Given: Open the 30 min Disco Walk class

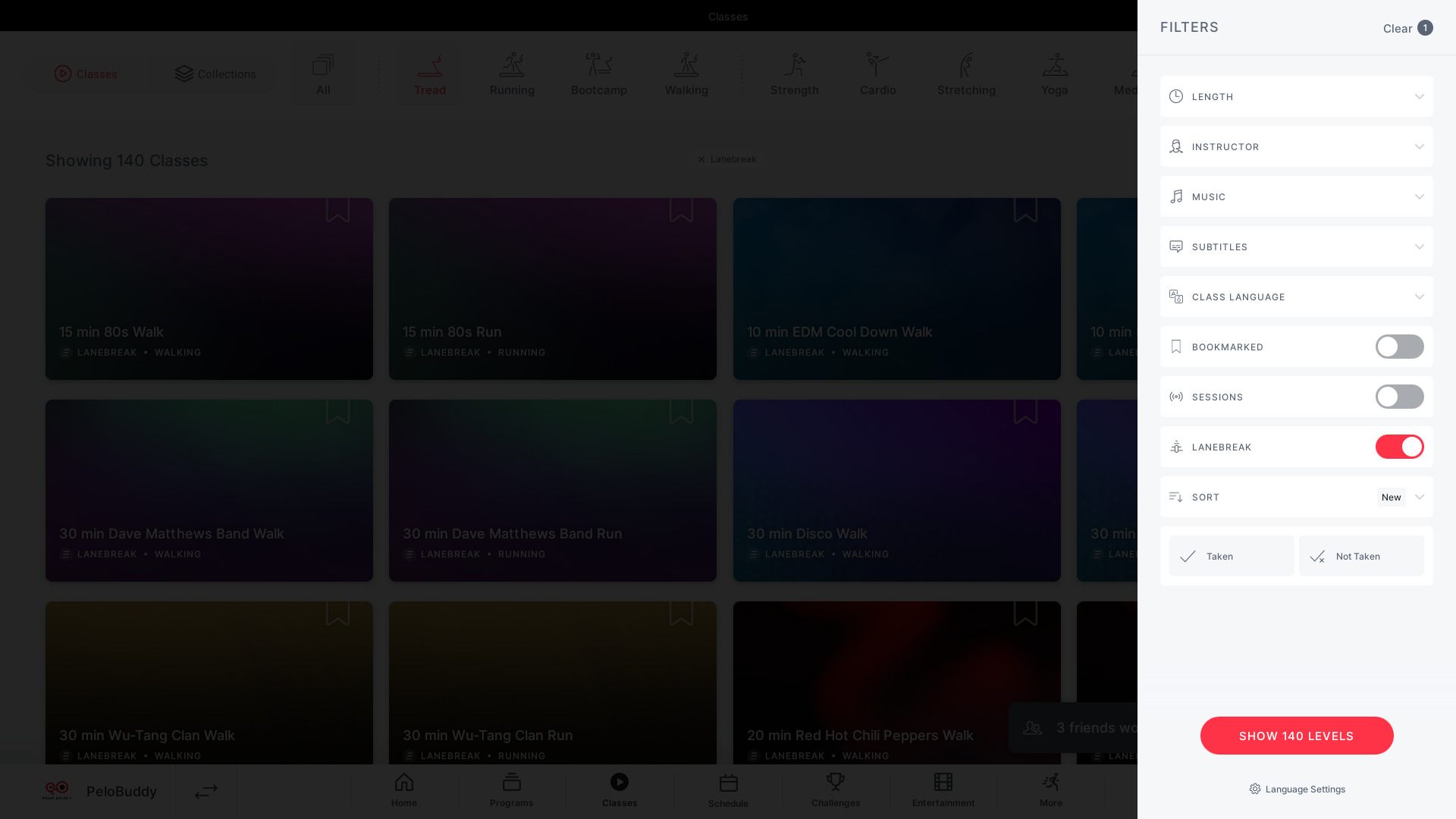Looking at the screenshot, I should click(897, 491).
